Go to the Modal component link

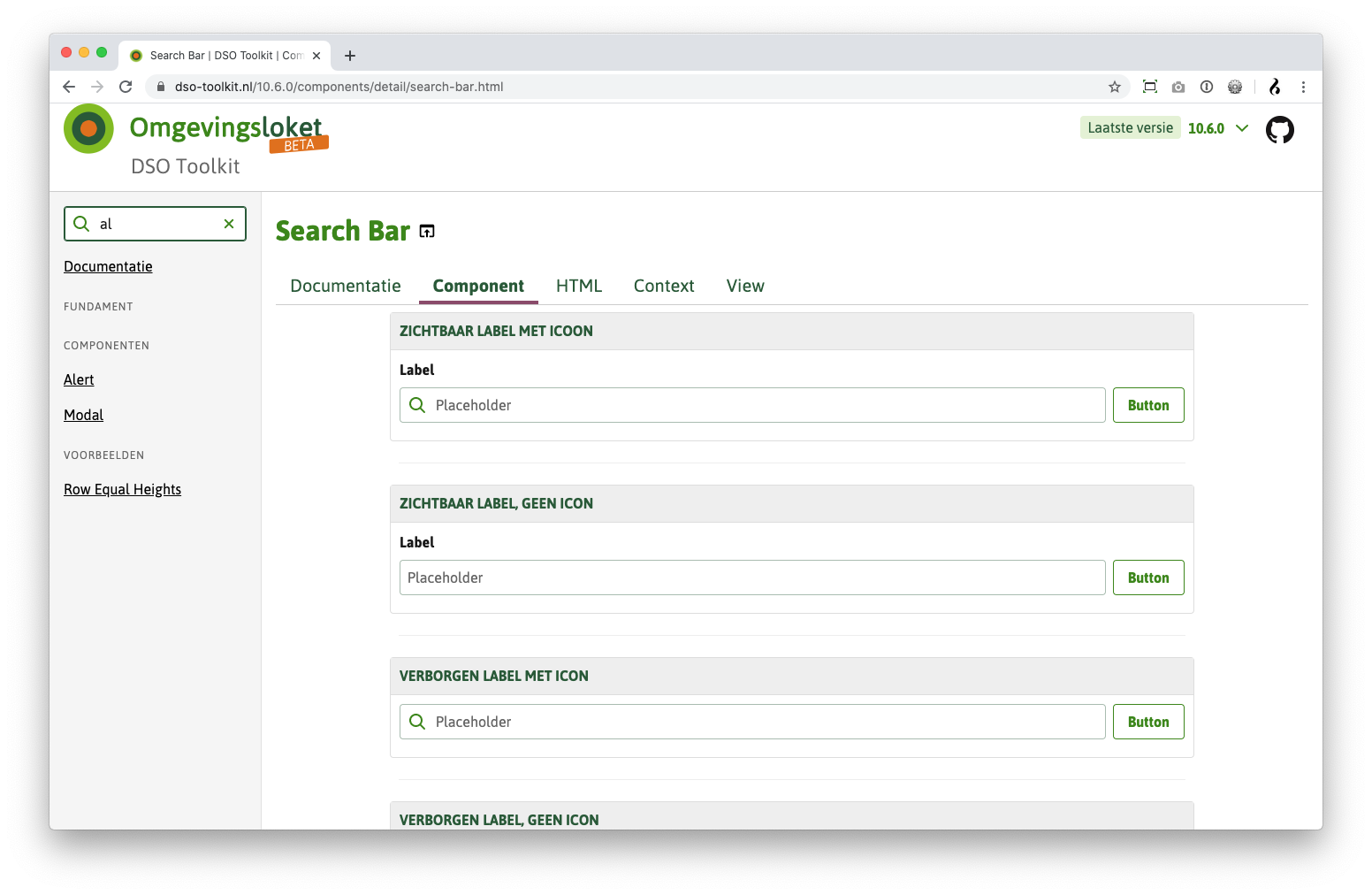(x=83, y=415)
